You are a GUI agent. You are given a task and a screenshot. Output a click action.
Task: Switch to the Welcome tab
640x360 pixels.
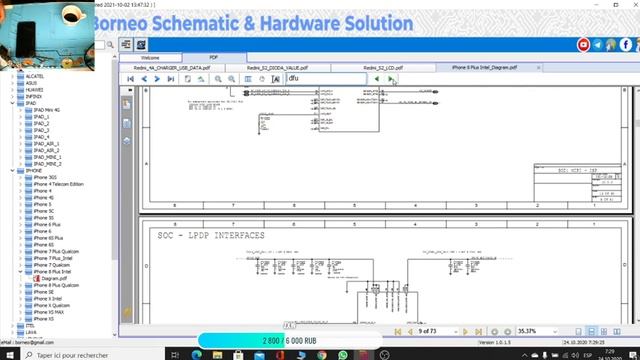coord(150,58)
